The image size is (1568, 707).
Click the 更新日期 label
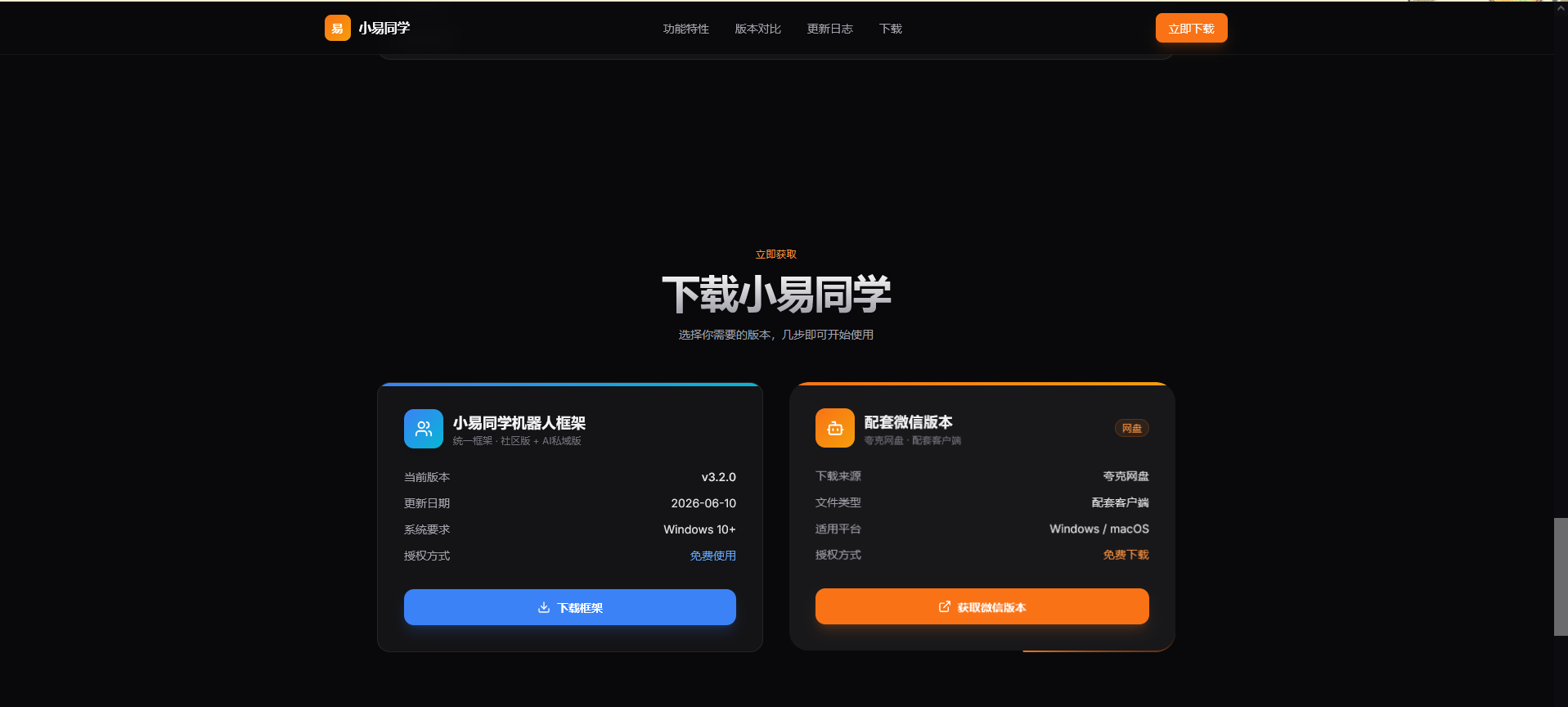click(427, 503)
